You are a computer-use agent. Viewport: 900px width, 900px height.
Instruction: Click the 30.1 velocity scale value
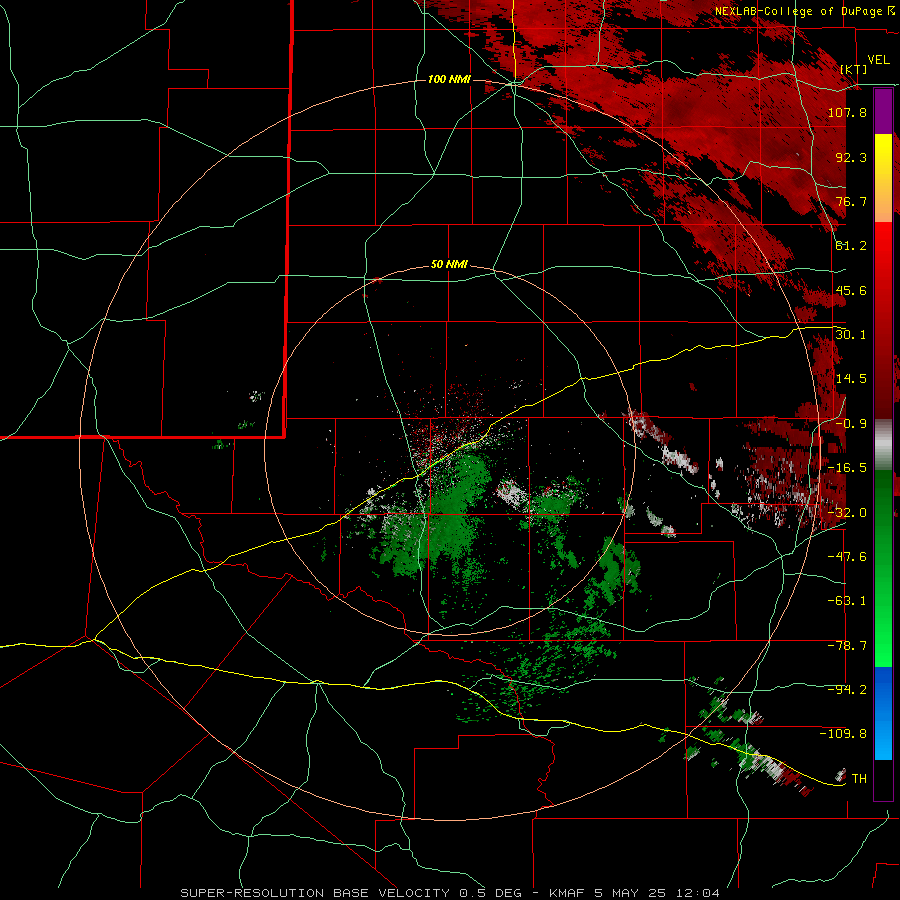tap(851, 335)
